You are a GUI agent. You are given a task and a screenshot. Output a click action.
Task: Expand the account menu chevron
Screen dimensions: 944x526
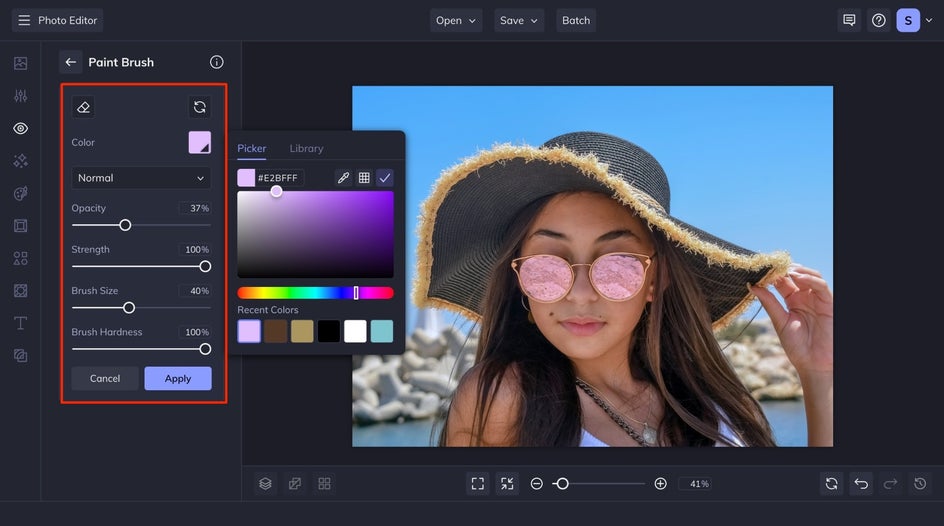click(929, 20)
